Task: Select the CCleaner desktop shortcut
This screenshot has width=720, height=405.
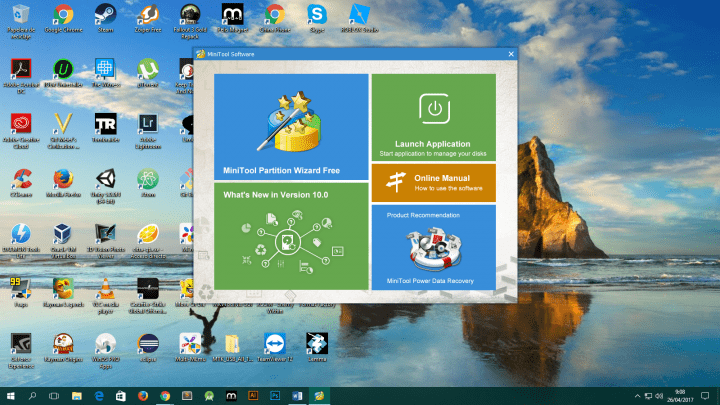Action: (21, 183)
